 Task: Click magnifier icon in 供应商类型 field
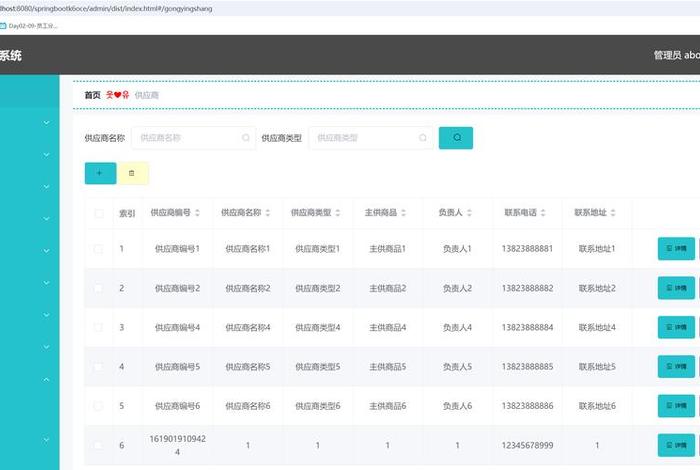pos(424,138)
